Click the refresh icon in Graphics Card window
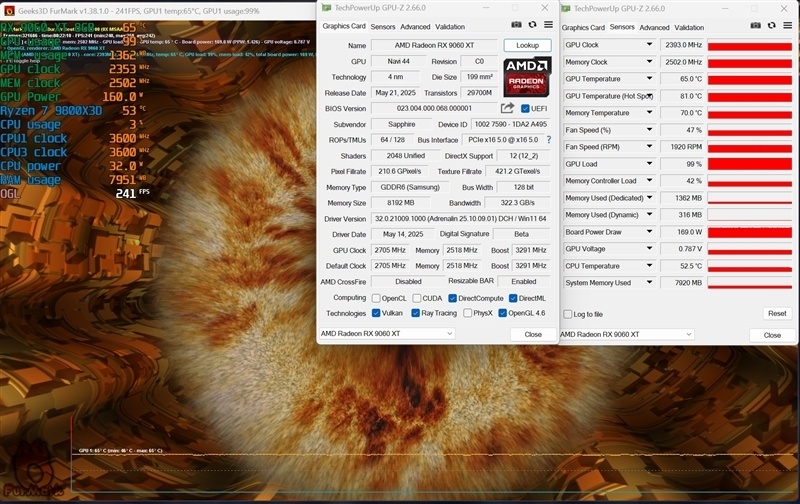The image size is (800, 504). click(532, 24)
